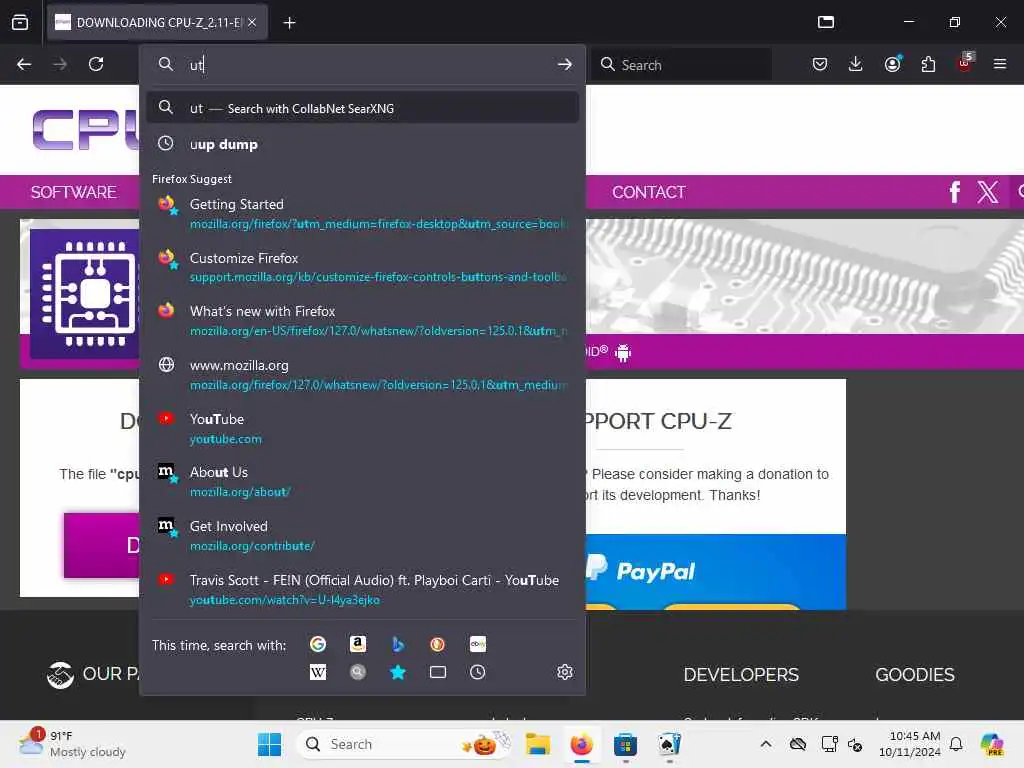Click the PayPal donation banner
The width and height of the screenshot is (1024, 768).
pos(716,572)
